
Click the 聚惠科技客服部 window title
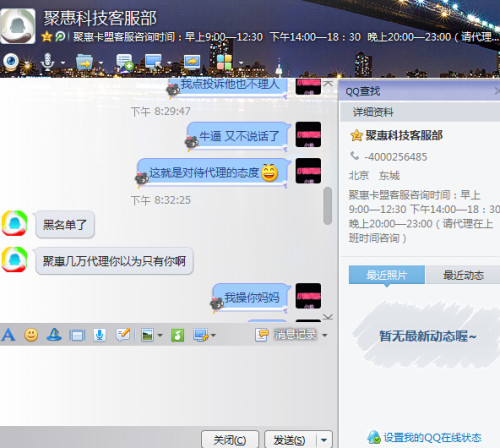tap(100, 18)
